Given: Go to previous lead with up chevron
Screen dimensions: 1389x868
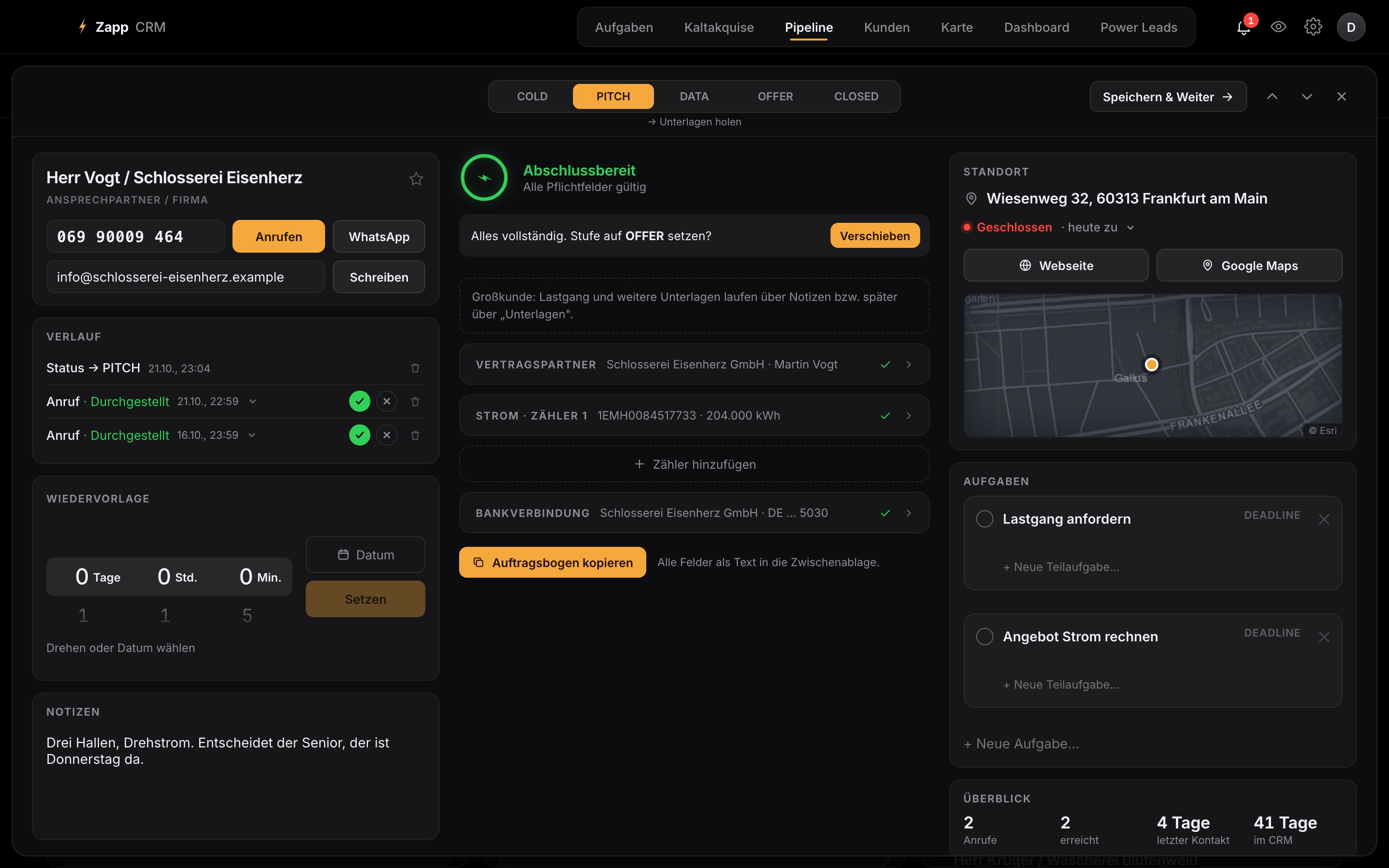Looking at the screenshot, I should click(x=1272, y=96).
